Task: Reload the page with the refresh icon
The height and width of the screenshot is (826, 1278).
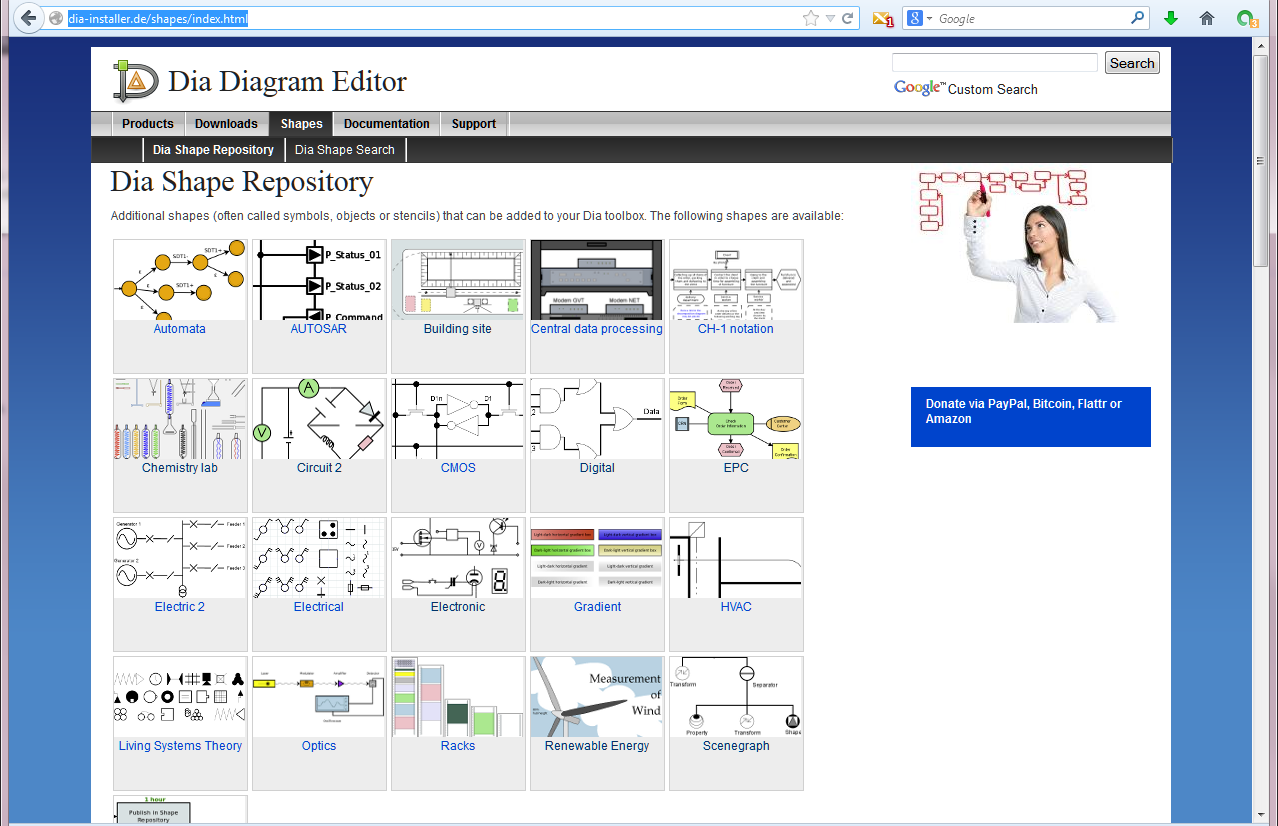Action: pos(848,18)
